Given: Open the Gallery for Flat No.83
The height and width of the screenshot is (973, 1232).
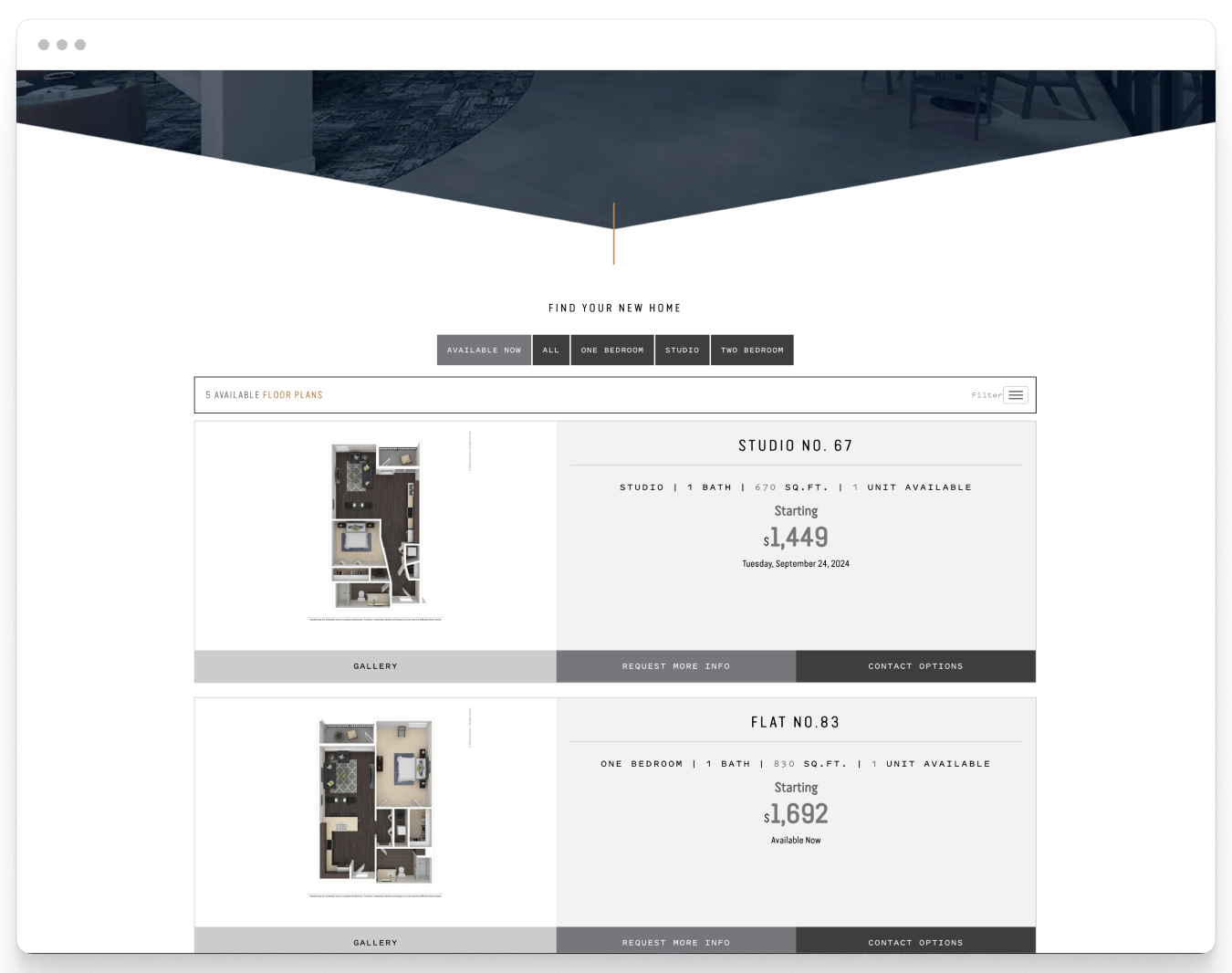Looking at the screenshot, I should coord(375,942).
